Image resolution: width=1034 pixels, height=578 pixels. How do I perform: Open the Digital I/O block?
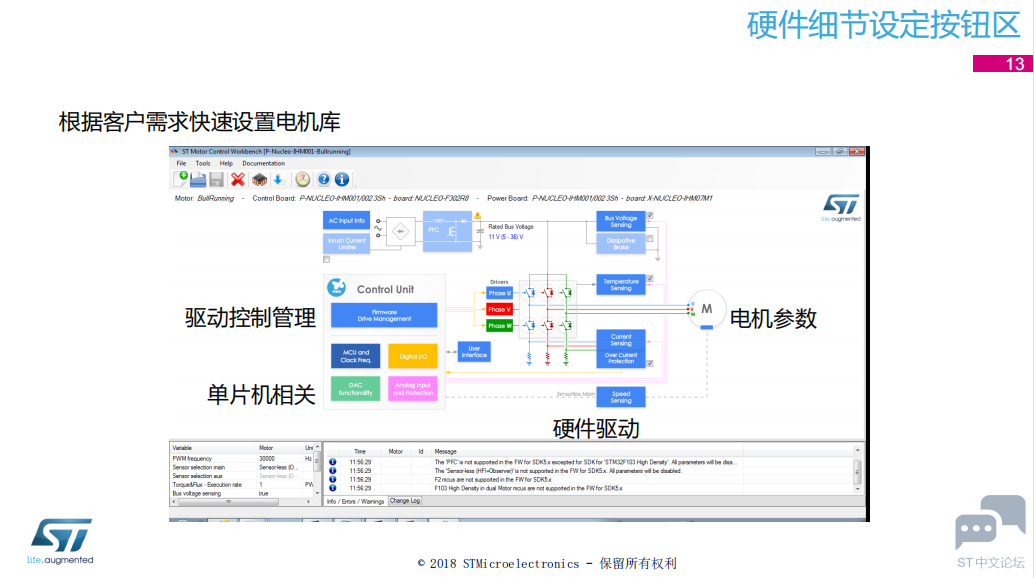point(413,356)
